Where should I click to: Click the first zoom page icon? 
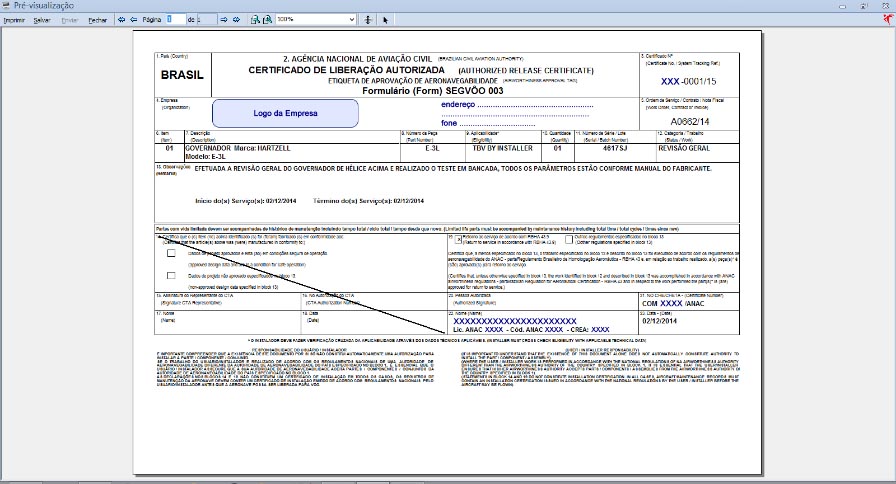255,19
